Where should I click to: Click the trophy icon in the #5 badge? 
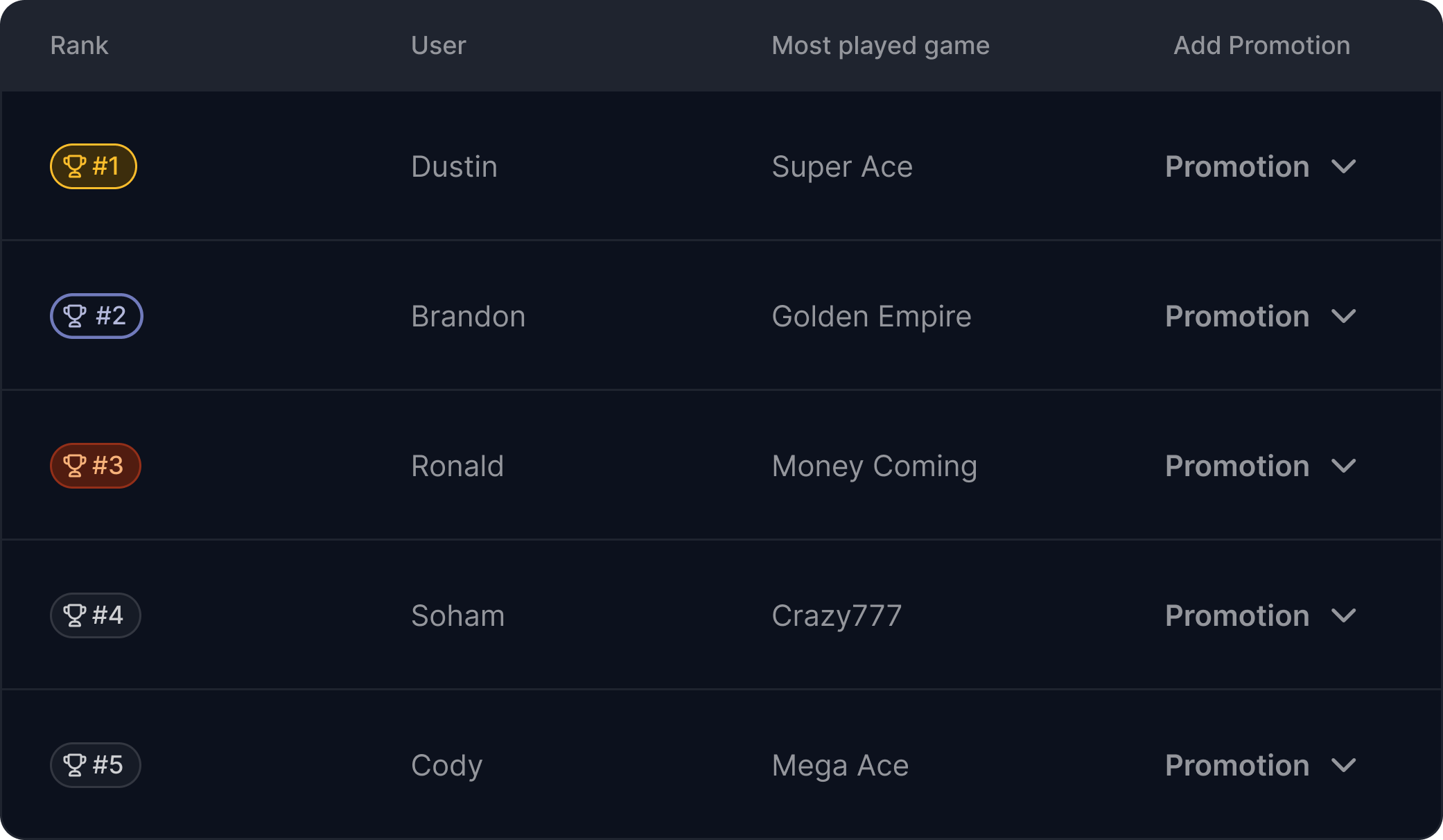pos(74,765)
